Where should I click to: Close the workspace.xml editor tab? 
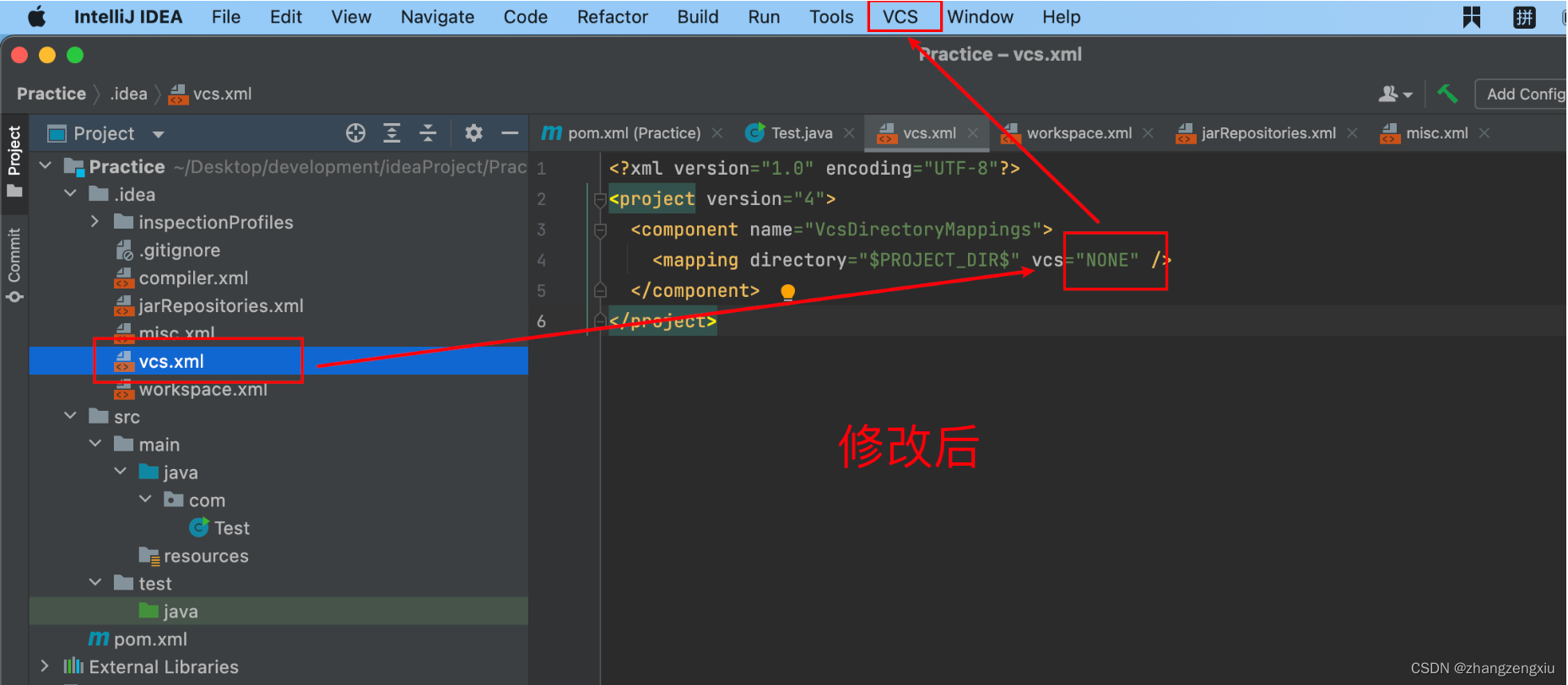(x=1148, y=133)
